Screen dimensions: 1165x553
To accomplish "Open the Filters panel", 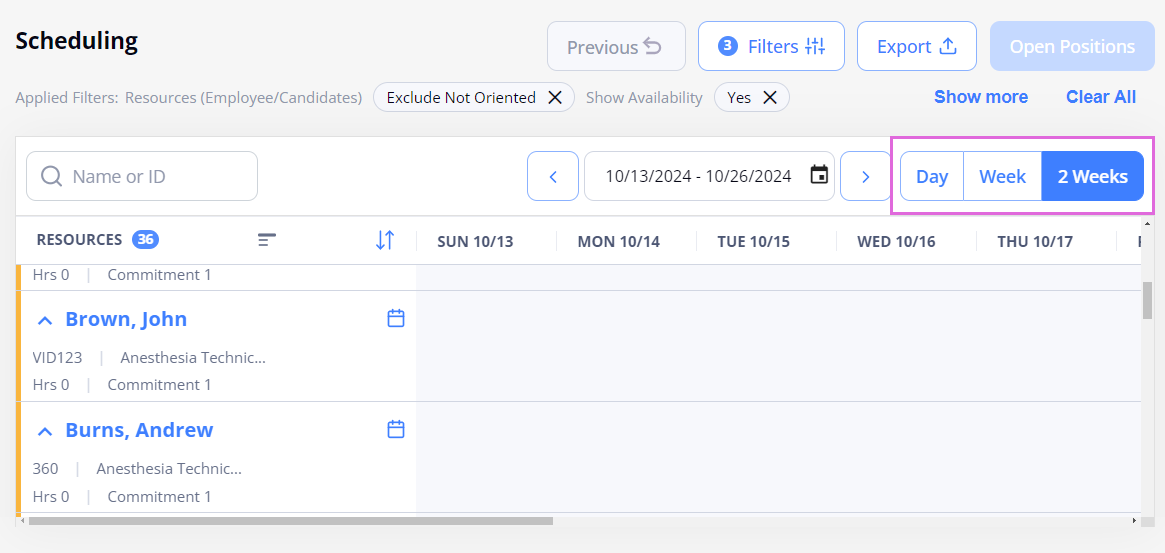I will pos(771,46).
